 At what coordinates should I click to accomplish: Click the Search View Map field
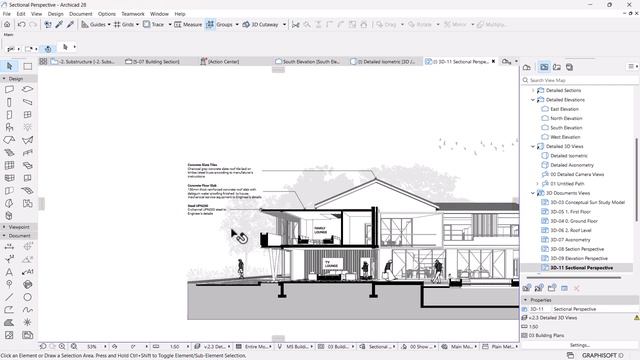click(580, 80)
